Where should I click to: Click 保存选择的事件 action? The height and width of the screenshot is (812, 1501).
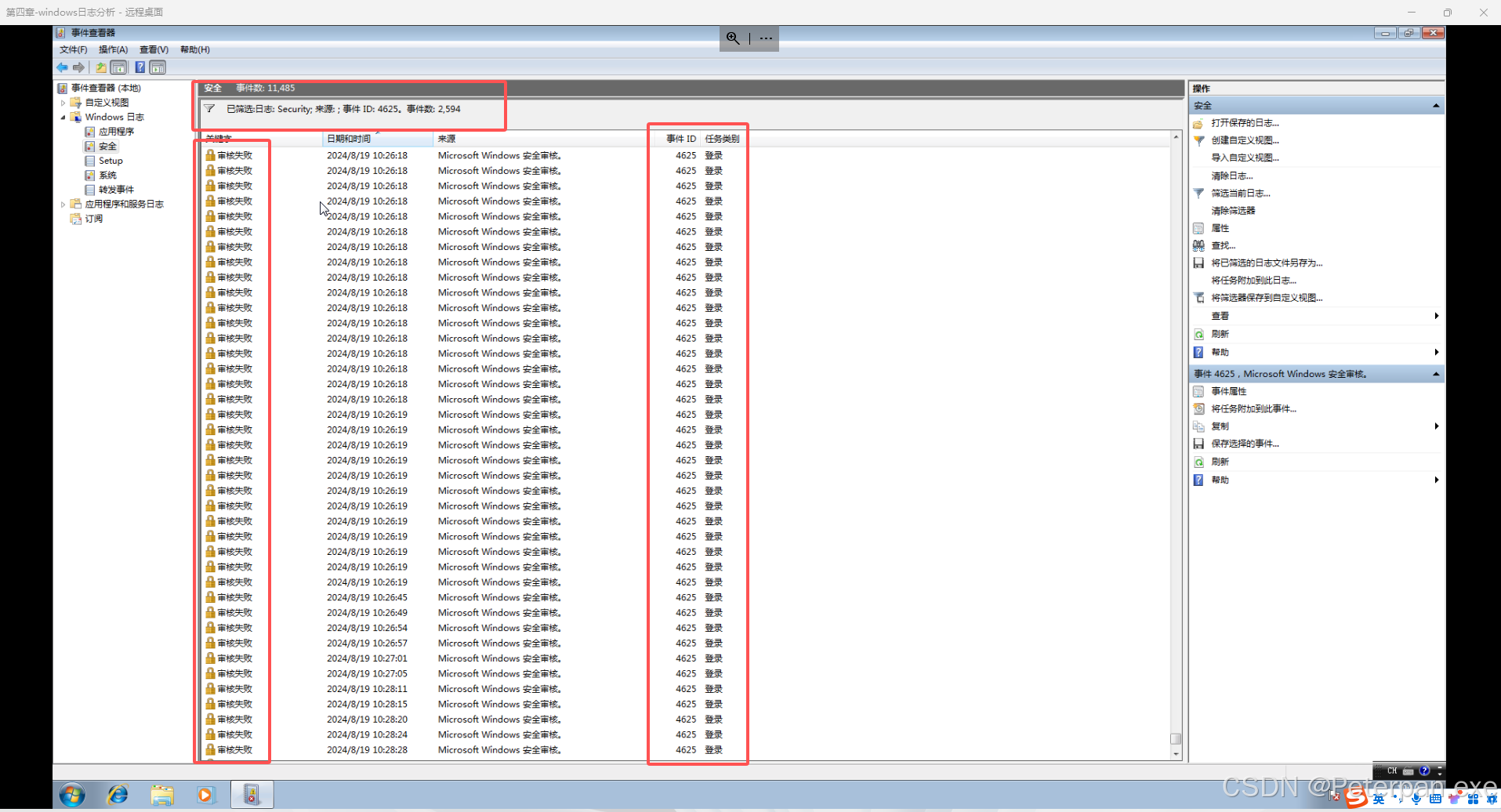[x=1245, y=444]
